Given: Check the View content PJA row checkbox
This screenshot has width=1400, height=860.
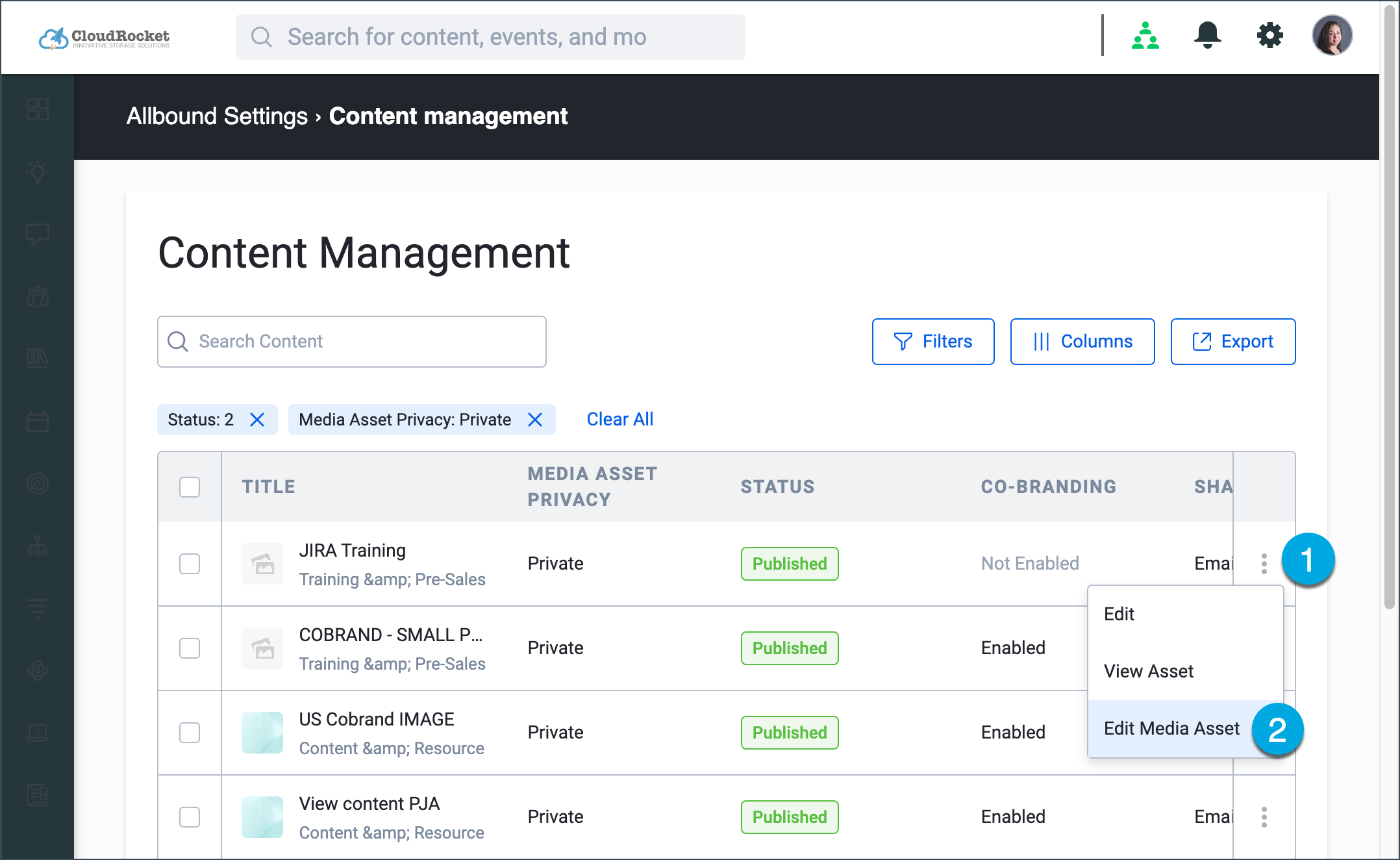Looking at the screenshot, I should click(x=190, y=817).
